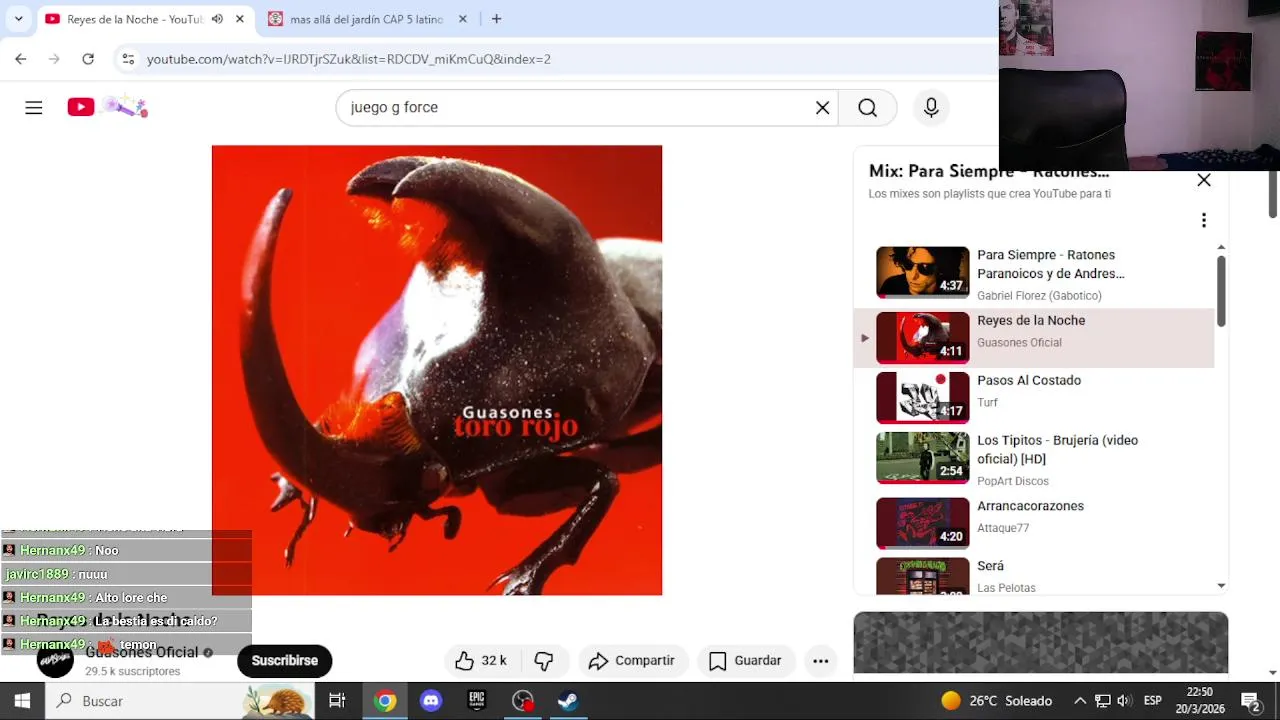The image size is (1280, 720).
Task: Open the Windows notification center
Action: pyautogui.click(x=1250, y=701)
